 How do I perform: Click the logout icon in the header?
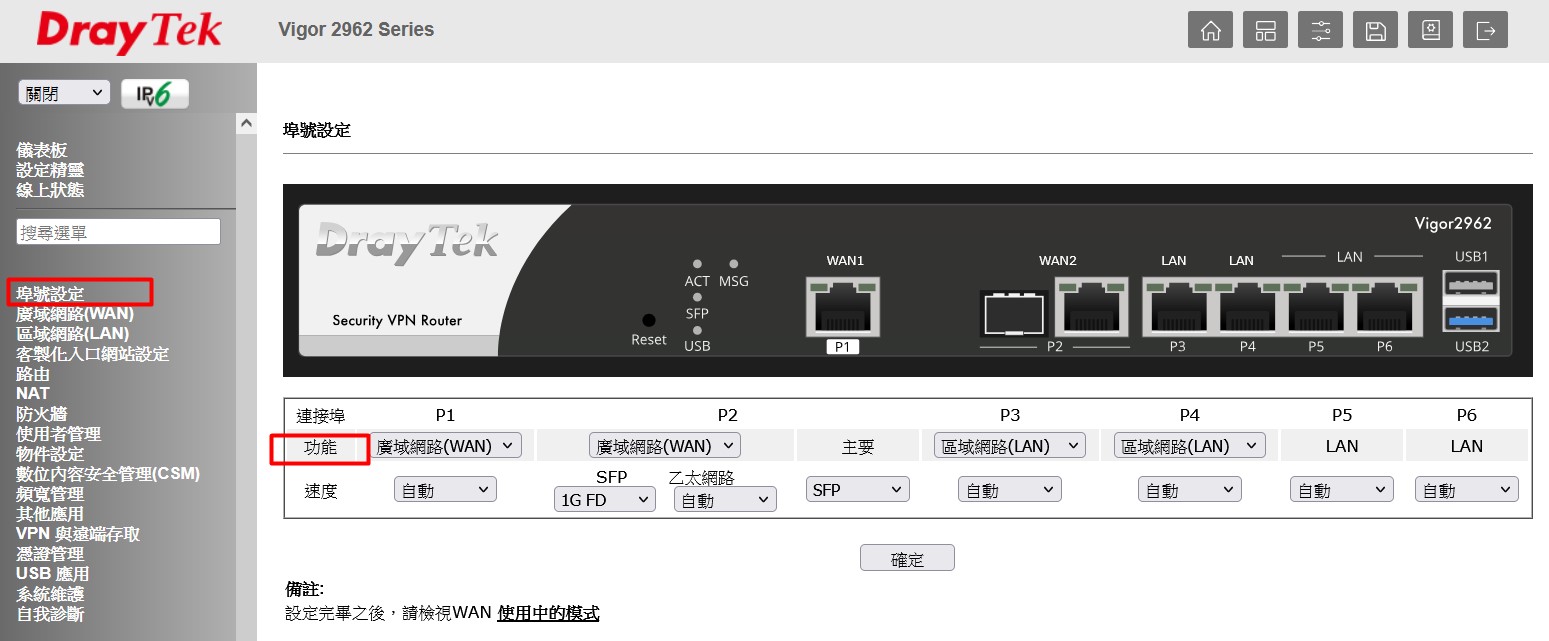(x=1485, y=30)
